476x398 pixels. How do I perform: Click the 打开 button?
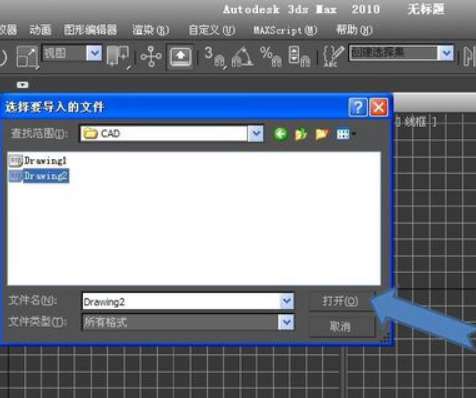340,302
